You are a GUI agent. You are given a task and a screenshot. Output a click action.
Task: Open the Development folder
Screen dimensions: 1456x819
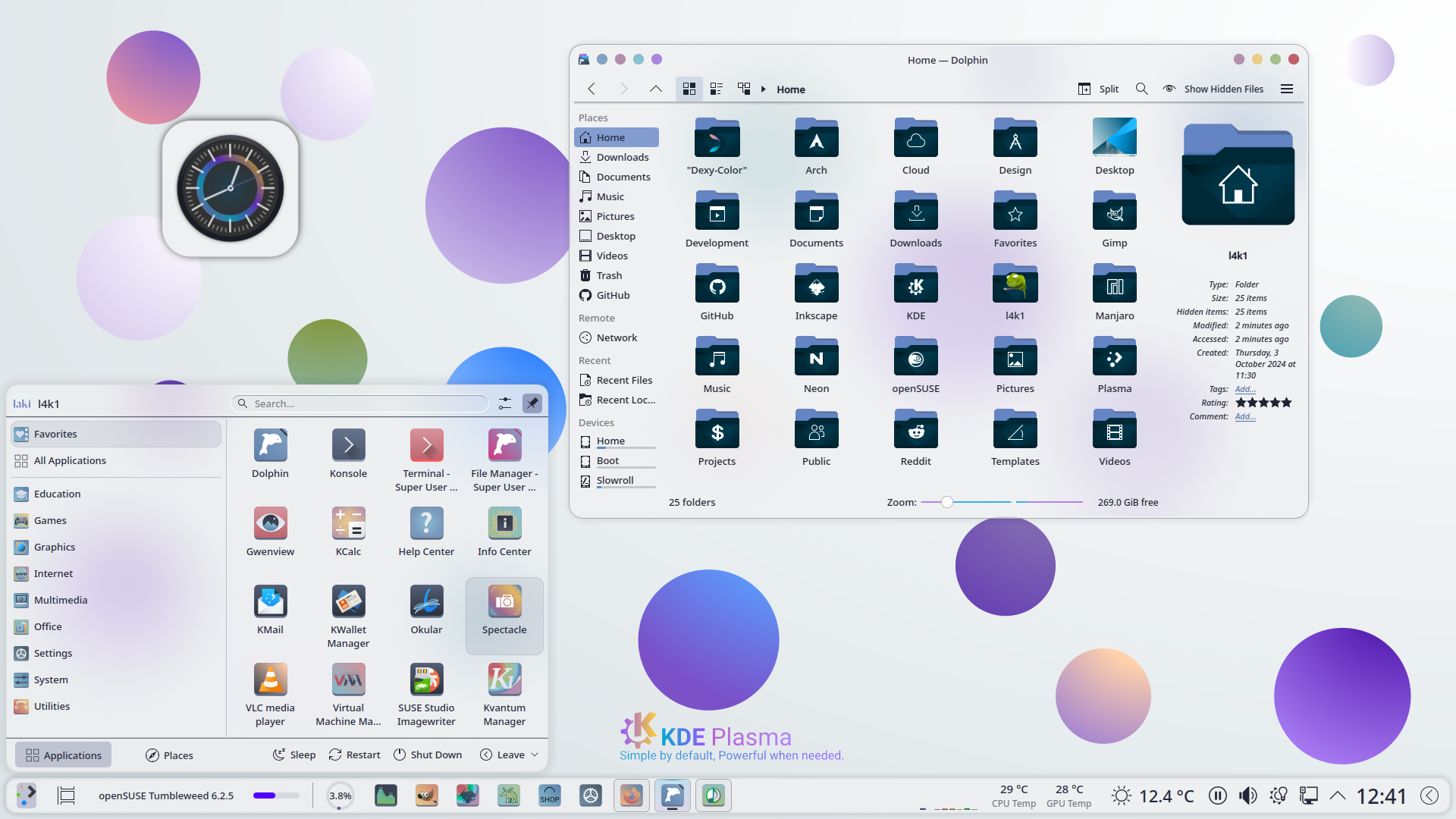[717, 219]
